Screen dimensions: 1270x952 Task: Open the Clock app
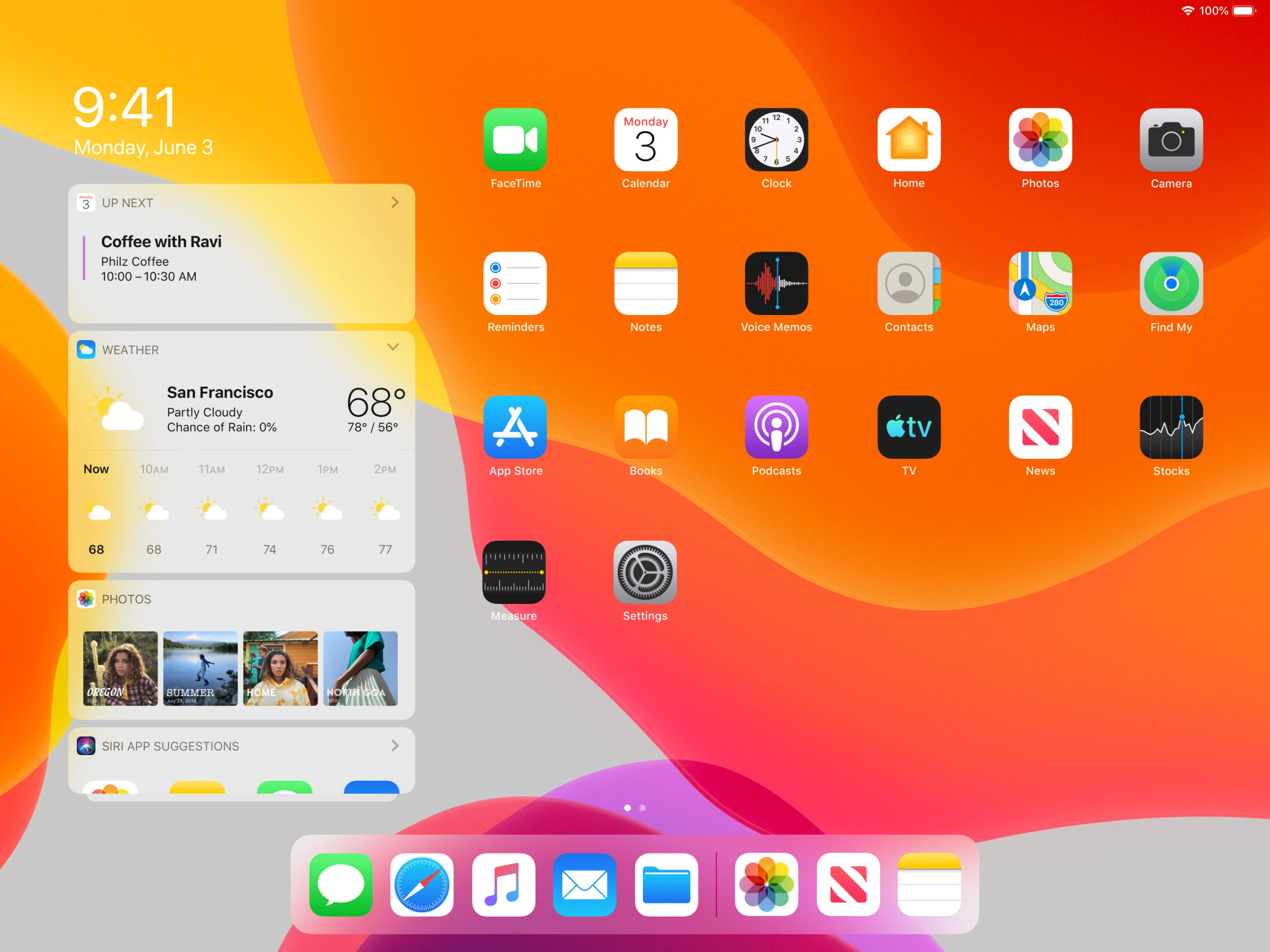point(776,139)
